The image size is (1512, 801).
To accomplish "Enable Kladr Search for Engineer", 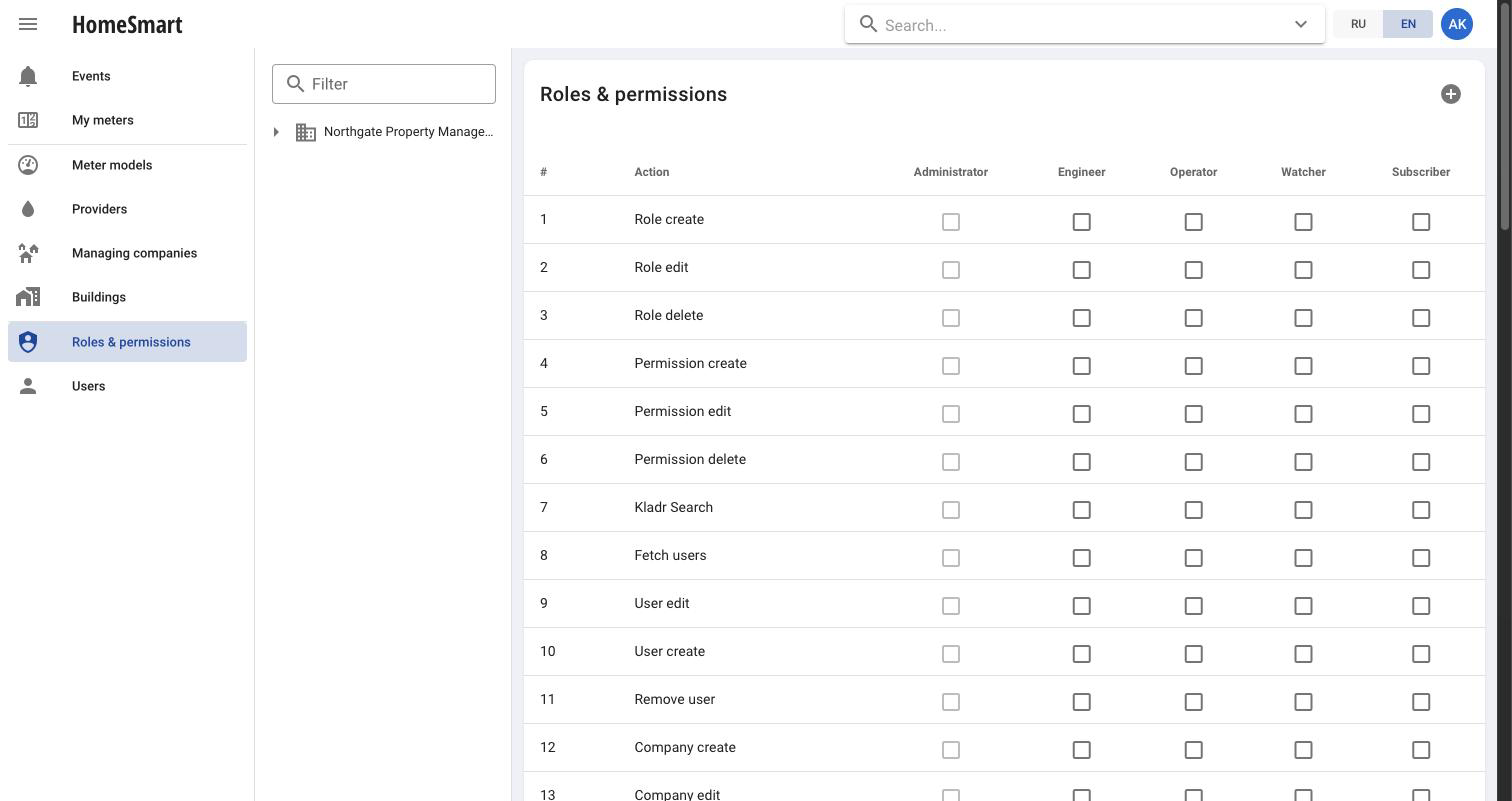I will pos(1081,510).
